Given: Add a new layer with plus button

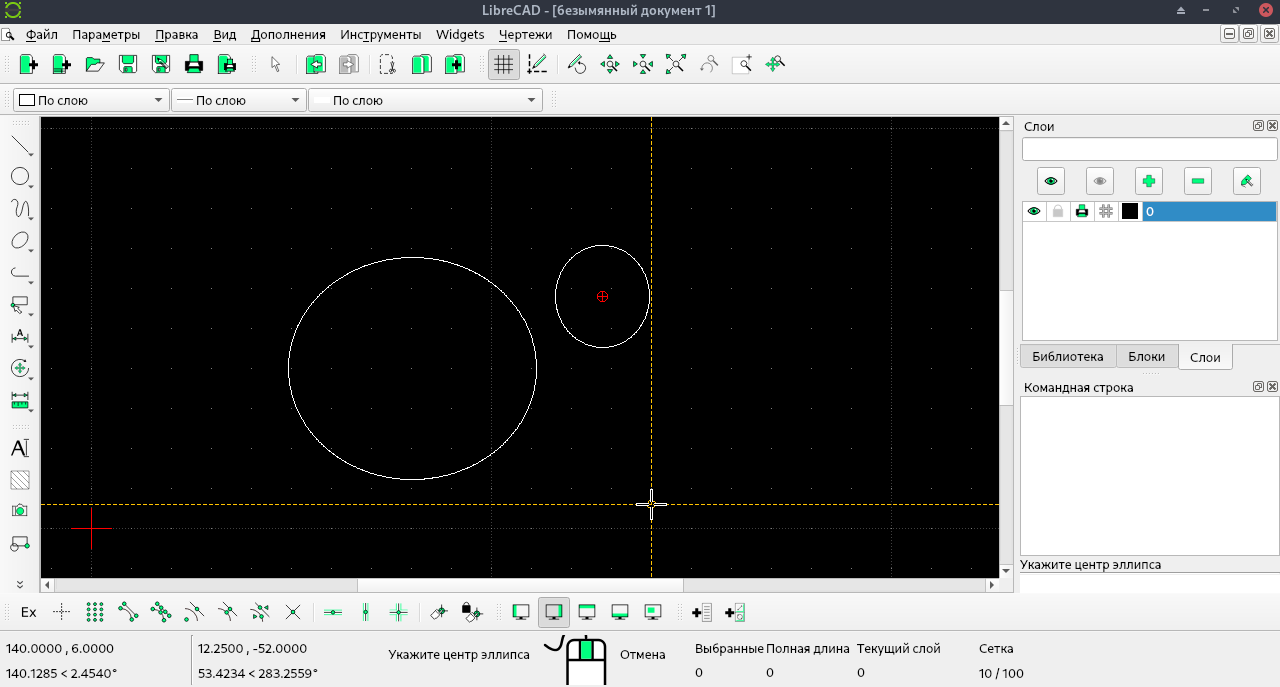Looking at the screenshot, I should [1148, 181].
